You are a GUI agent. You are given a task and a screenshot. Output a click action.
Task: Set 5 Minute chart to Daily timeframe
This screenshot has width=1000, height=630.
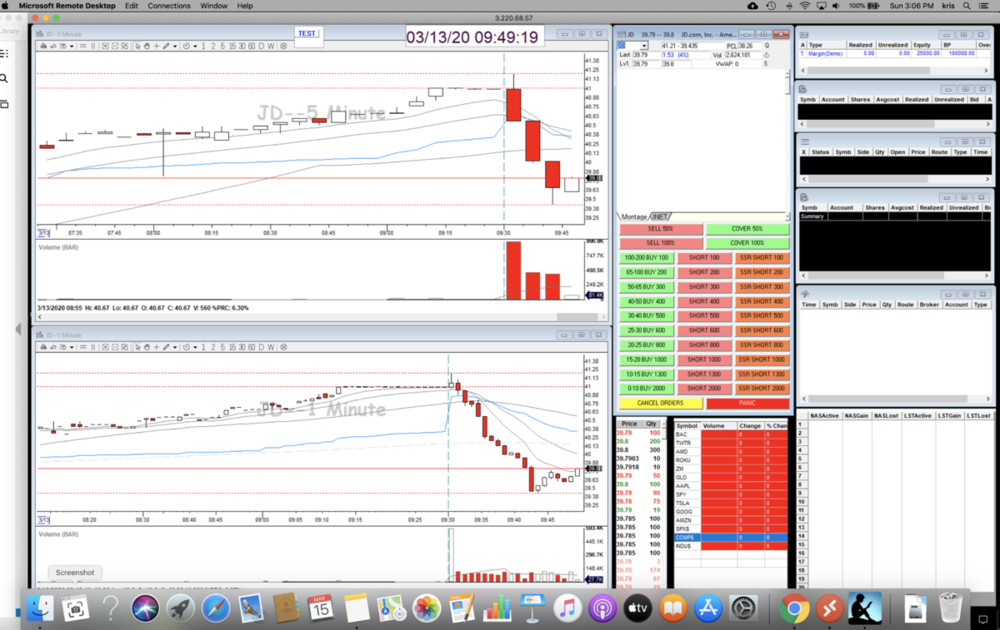(x=261, y=46)
